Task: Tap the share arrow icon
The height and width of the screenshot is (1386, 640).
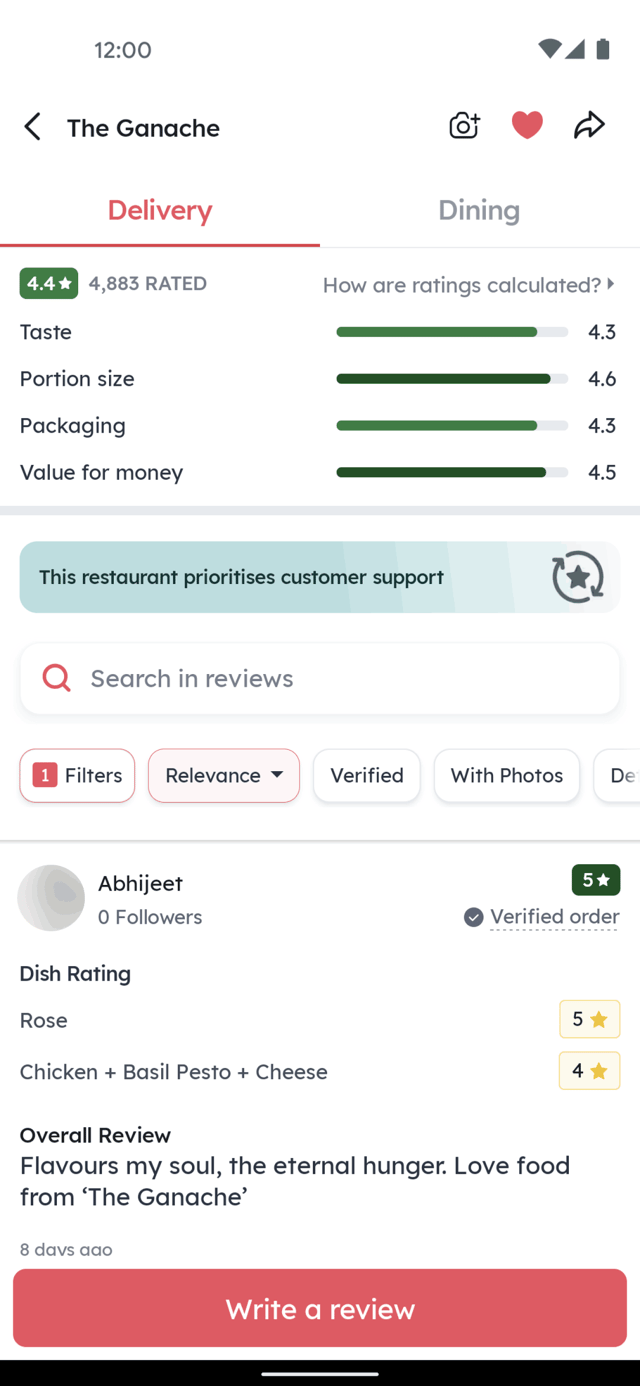Action: tap(589, 125)
